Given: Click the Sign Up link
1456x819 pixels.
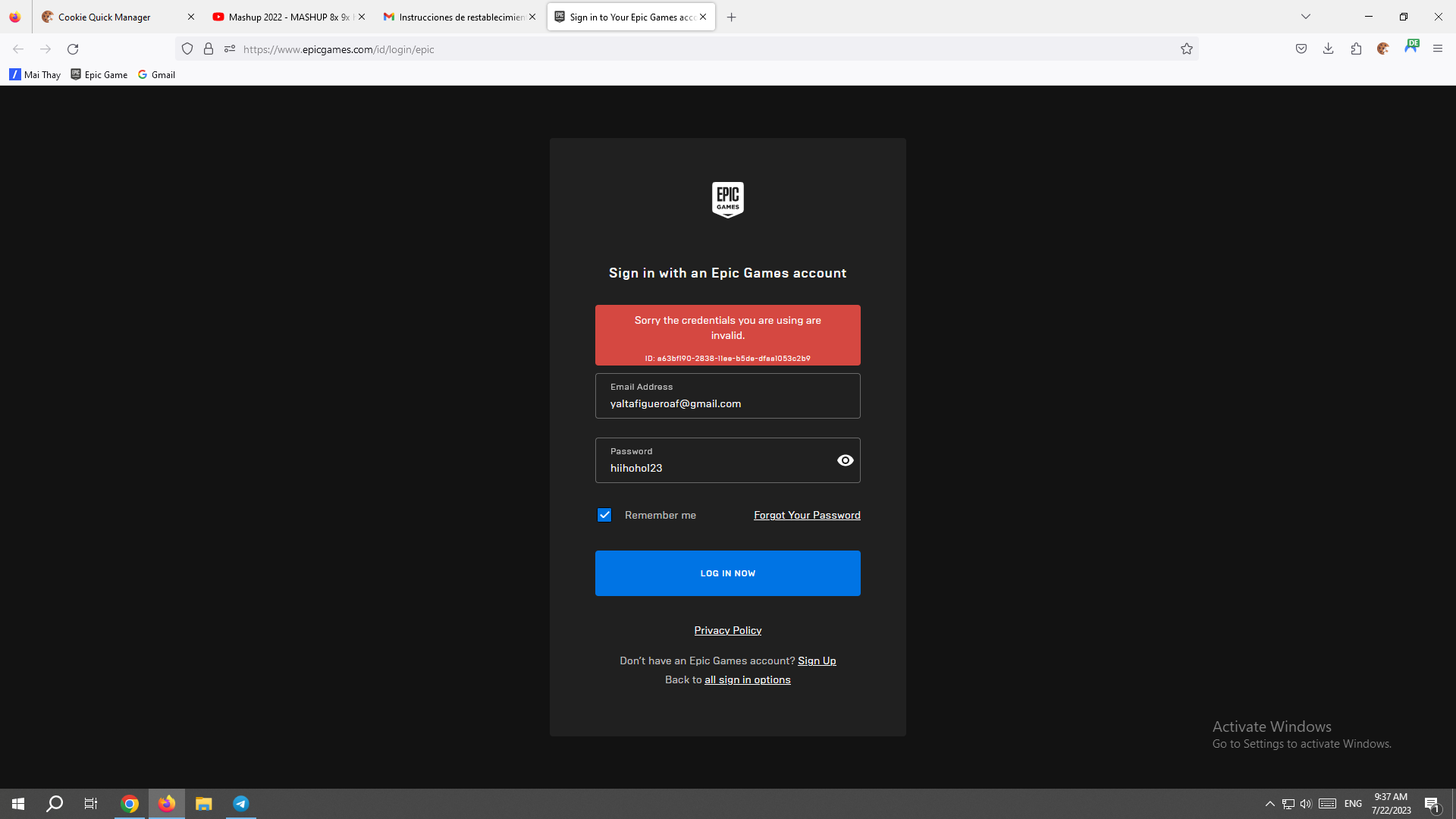Looking at the screenshot, I should [817, 661].
